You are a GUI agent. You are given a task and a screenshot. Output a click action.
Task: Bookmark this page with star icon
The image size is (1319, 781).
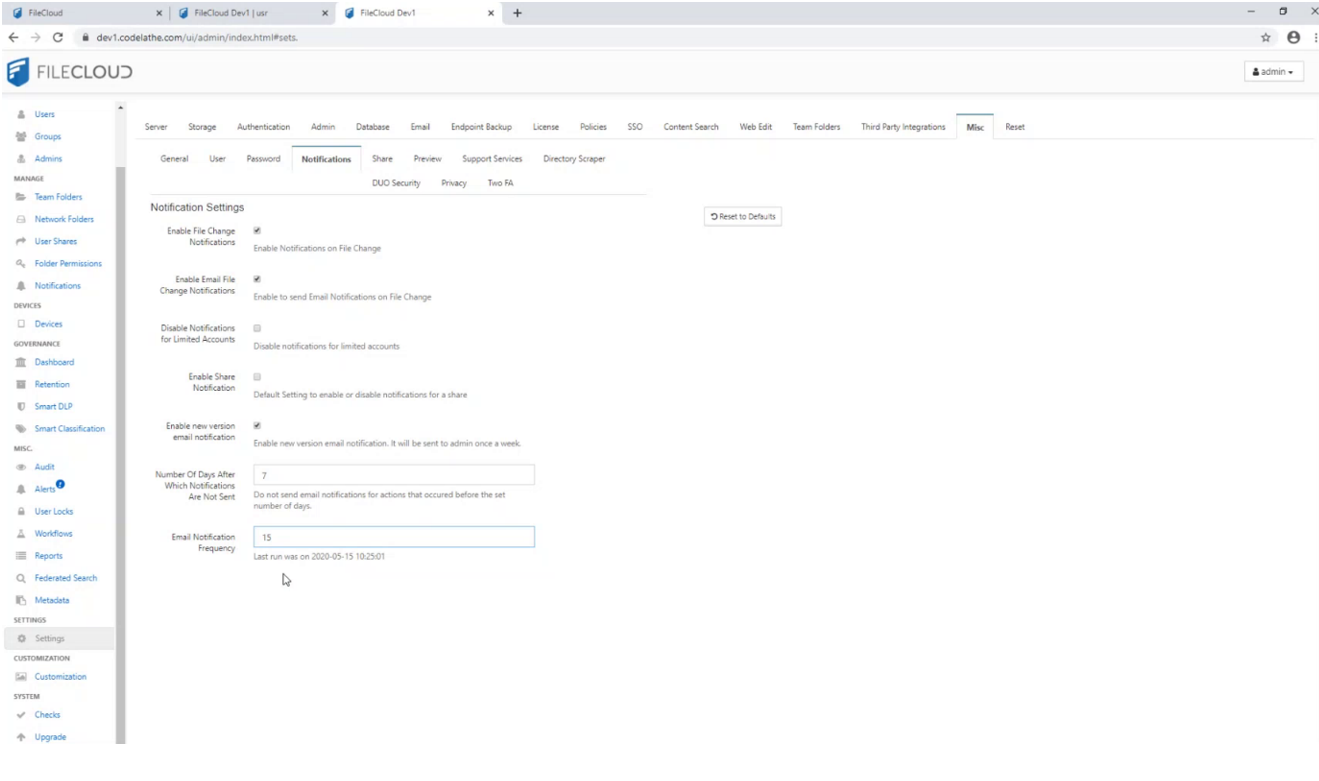pyautogui.click(x=1265, y=37)
